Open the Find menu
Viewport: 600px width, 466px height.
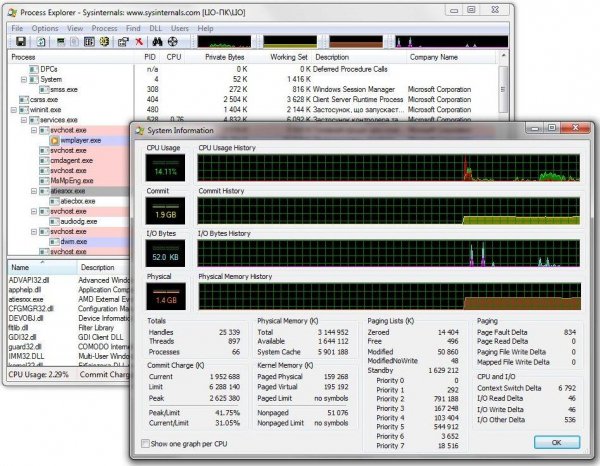[133, 28]
